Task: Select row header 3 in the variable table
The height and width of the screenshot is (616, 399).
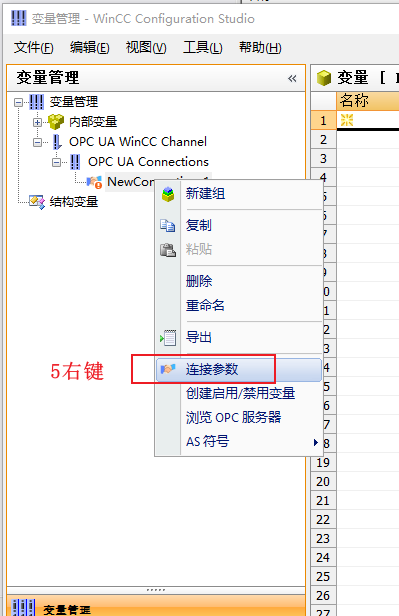Action: coord(323,159)
